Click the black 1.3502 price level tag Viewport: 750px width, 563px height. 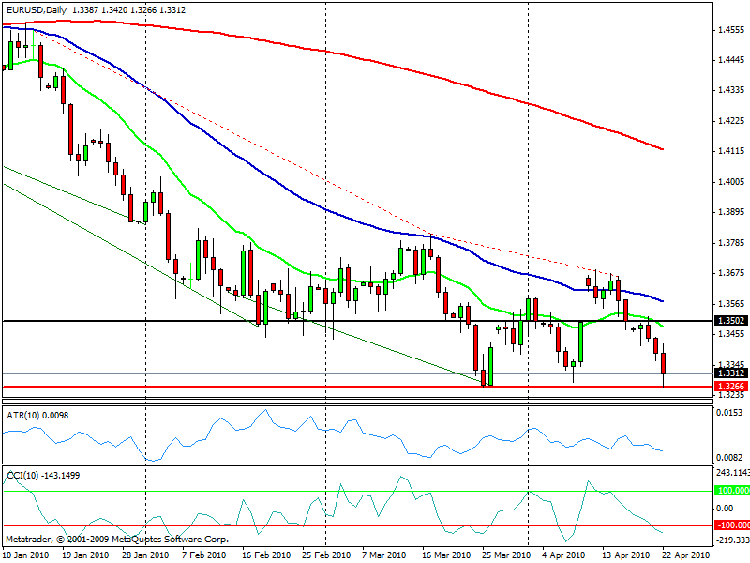point(729,320)
